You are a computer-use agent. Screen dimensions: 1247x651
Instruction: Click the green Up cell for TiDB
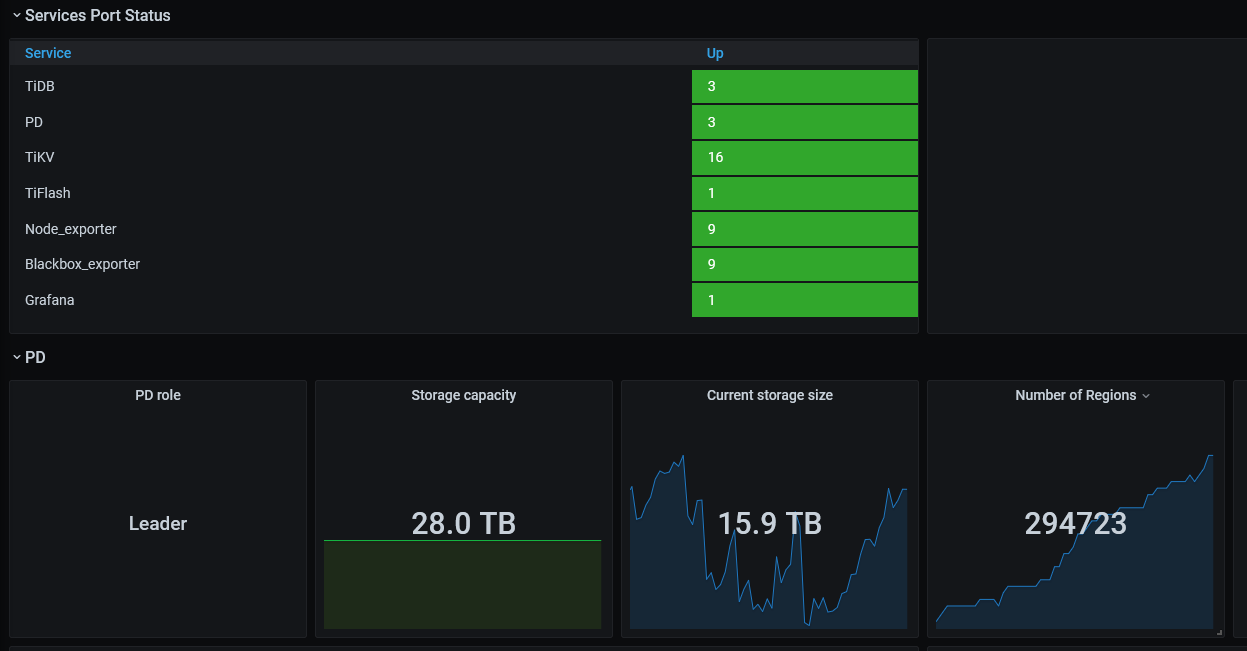(804, 86)
